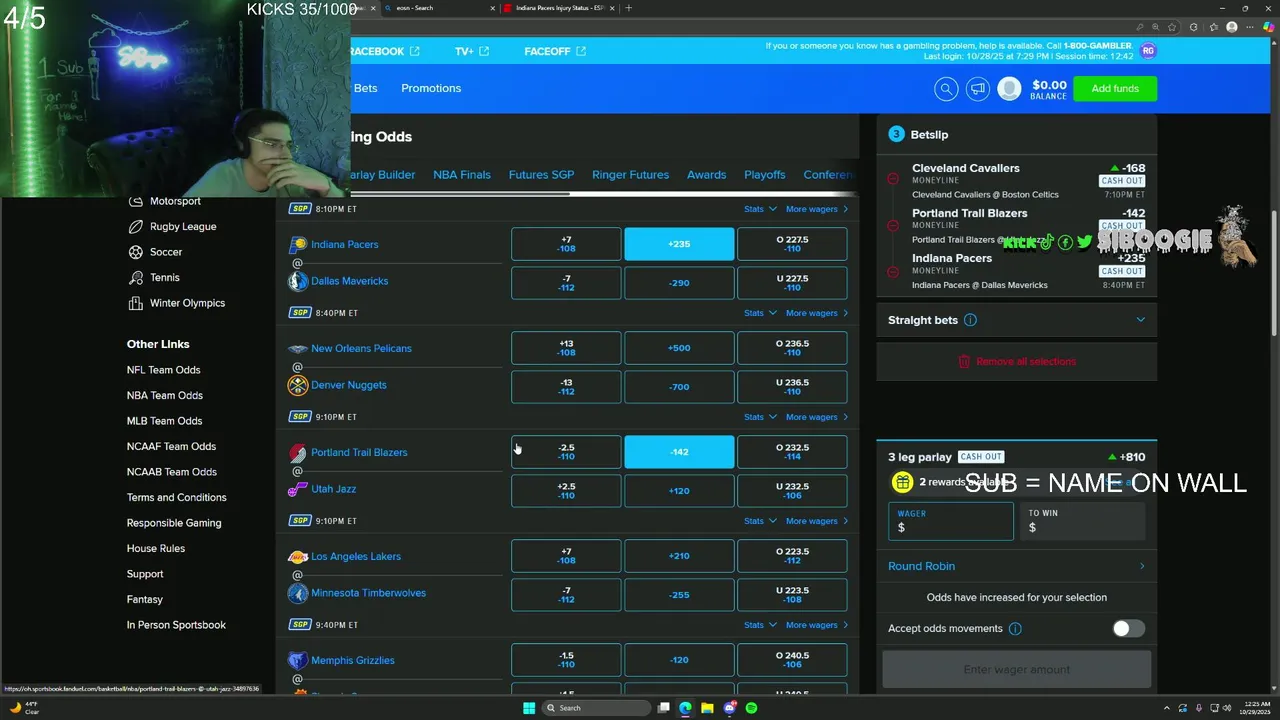Select Utah Jazz +120 moneyline
The height and width of the screenshot is (720, 1280).
679,491
